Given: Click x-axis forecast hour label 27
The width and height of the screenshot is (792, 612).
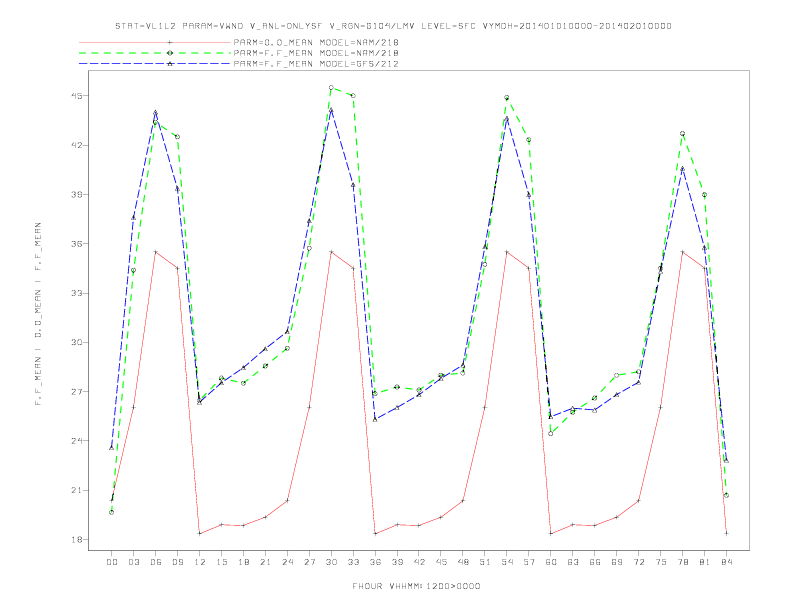Looking at the screenshot, I should pos(309,562).
